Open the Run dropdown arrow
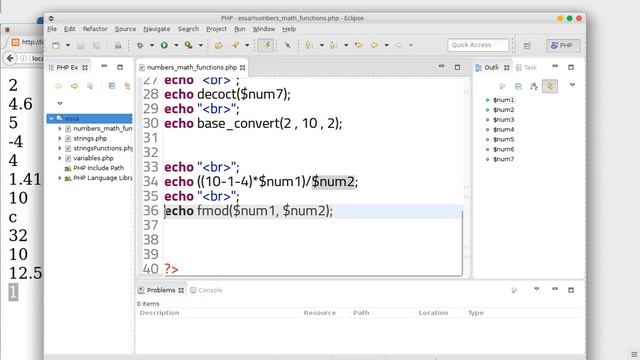 click(176, 45)
